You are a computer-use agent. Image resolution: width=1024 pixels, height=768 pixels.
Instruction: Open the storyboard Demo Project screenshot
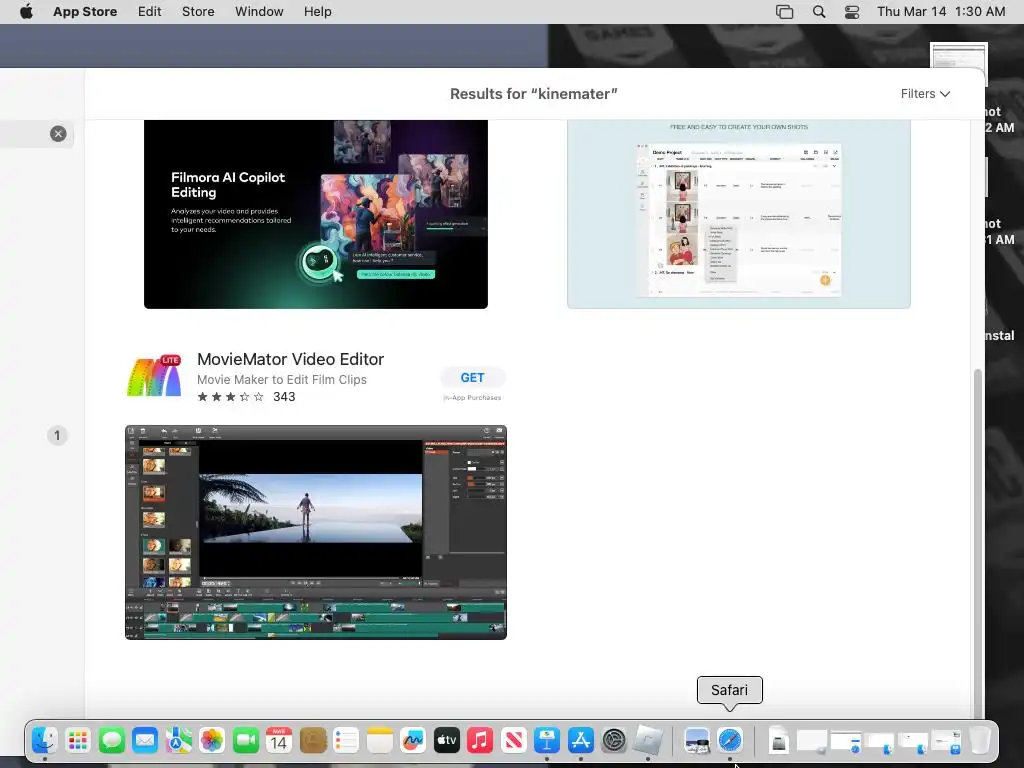(x=739, y=214)
